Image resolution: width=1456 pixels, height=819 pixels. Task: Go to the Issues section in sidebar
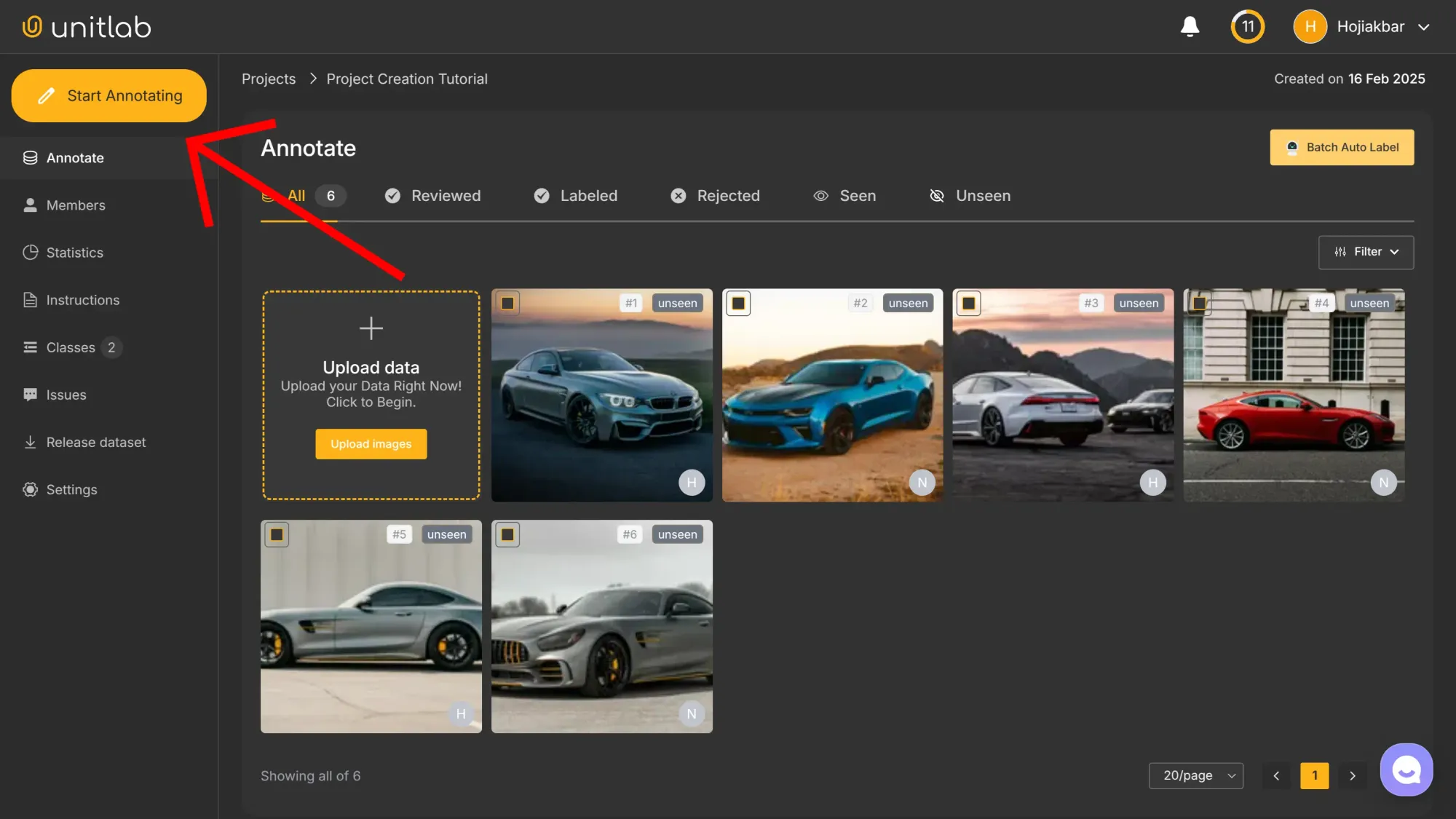click(x=66, y=395)
